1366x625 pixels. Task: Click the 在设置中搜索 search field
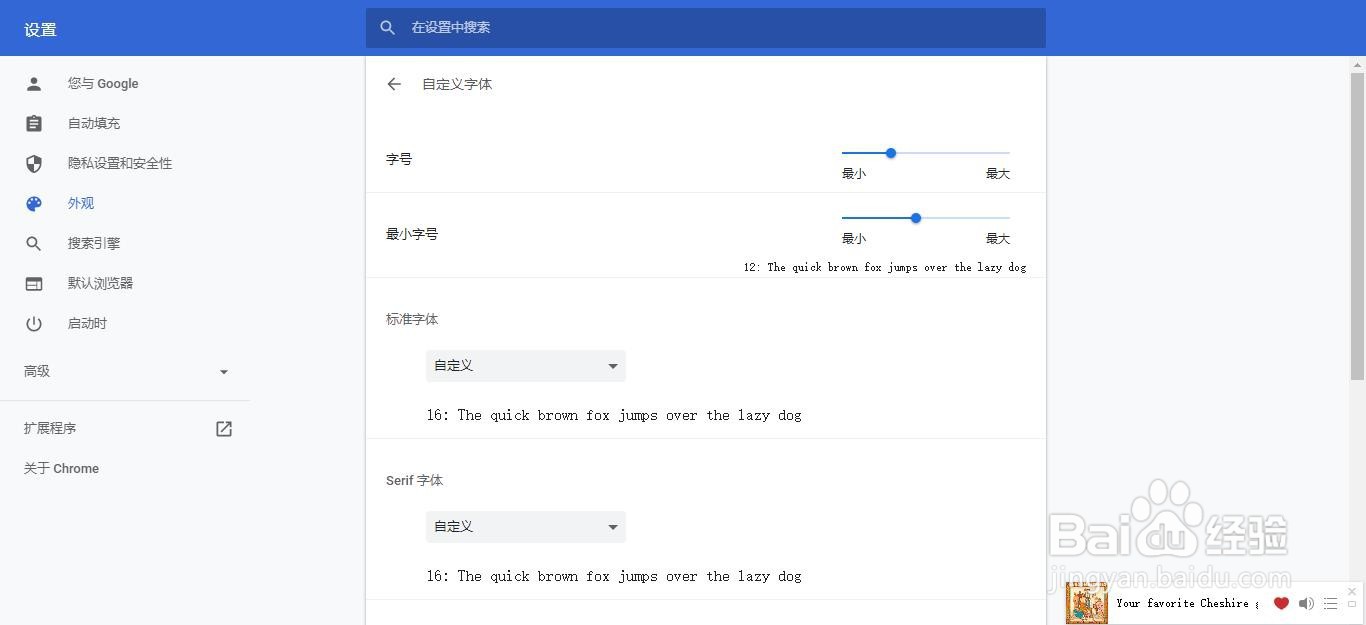(720, 28)
